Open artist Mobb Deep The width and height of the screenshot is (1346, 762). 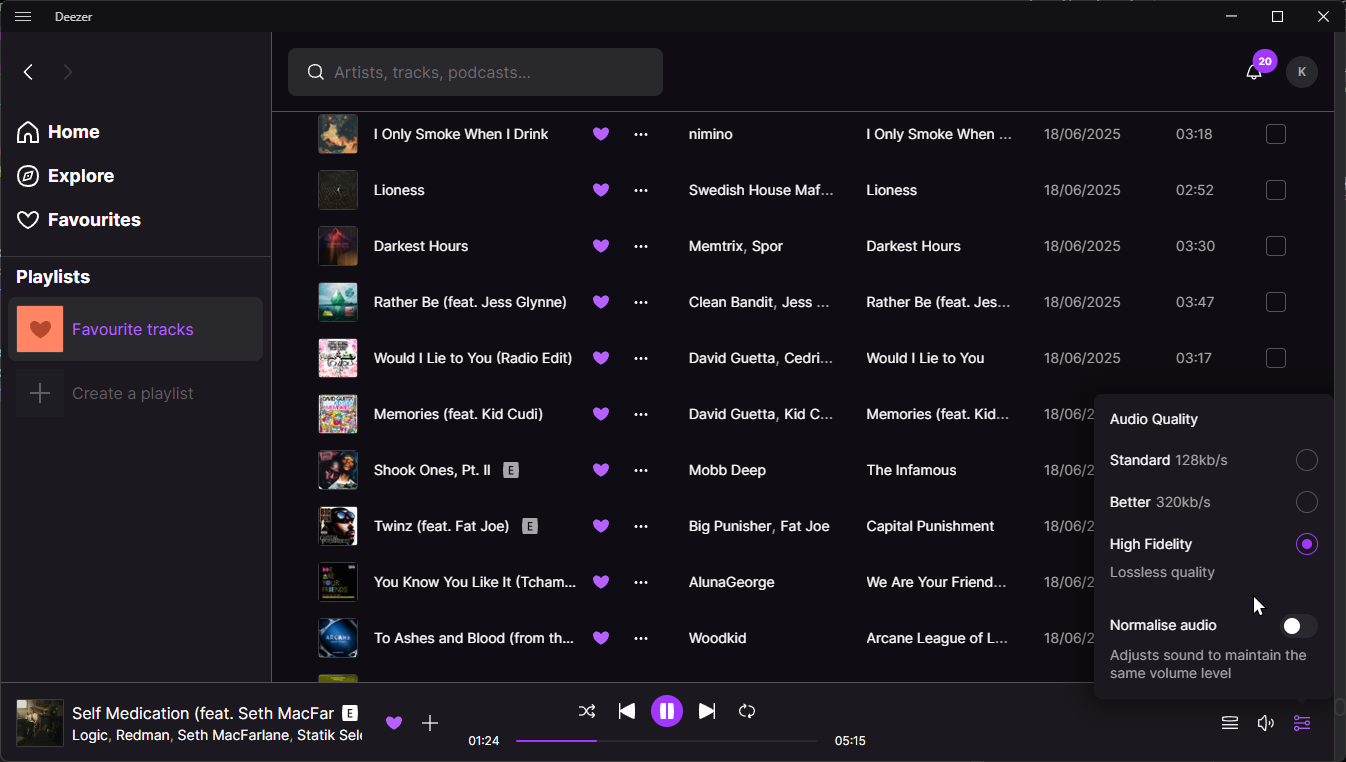point(727,470)
